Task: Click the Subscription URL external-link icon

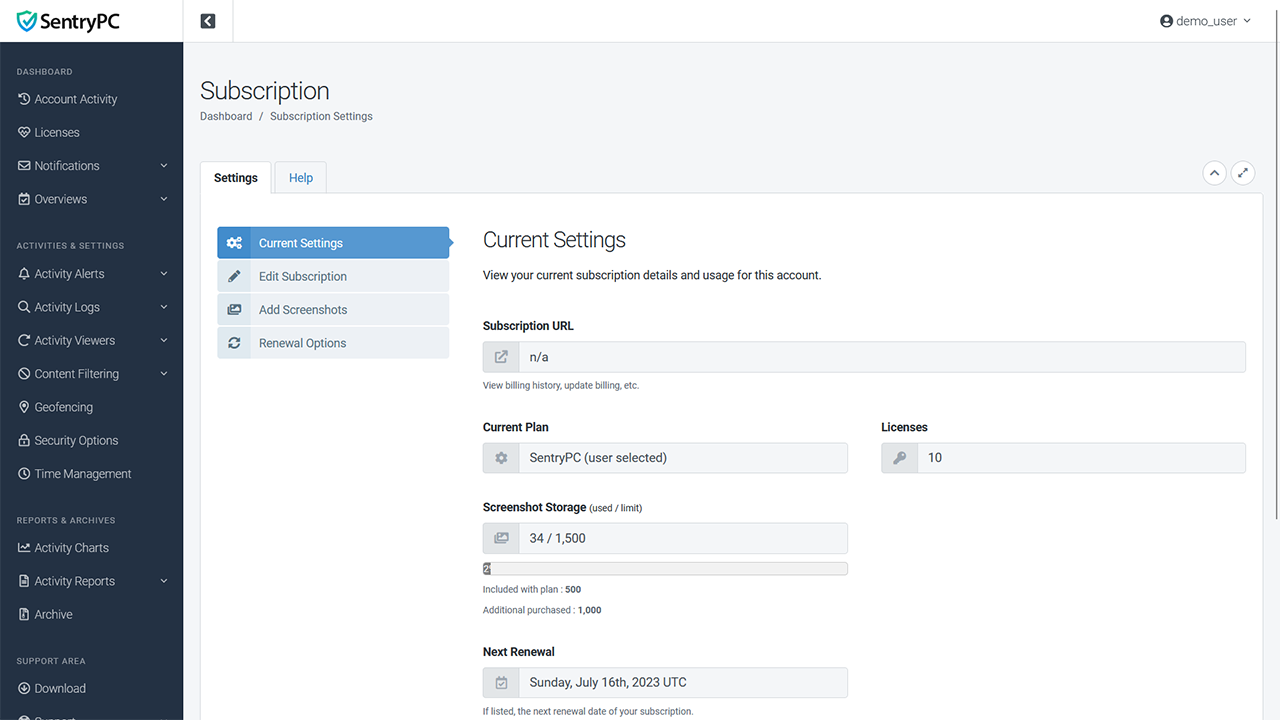Action: pyautogui.click(x=501, y=357)
